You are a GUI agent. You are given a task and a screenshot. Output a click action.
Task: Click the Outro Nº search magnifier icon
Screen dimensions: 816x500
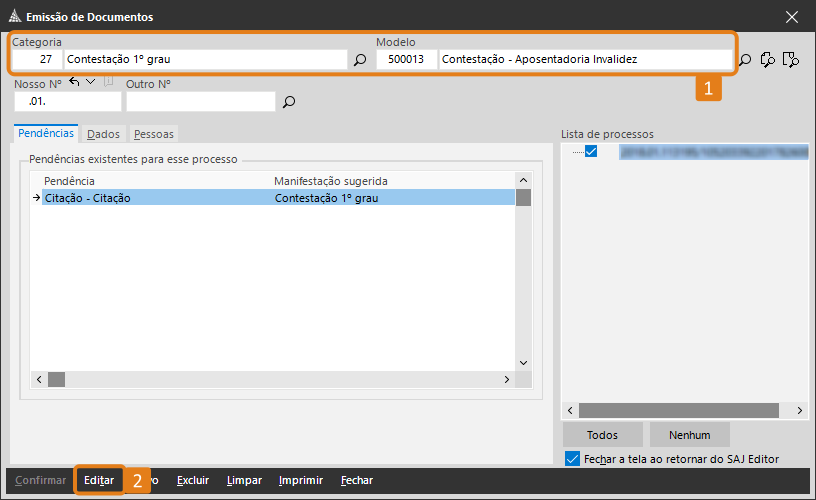point(289,102)
